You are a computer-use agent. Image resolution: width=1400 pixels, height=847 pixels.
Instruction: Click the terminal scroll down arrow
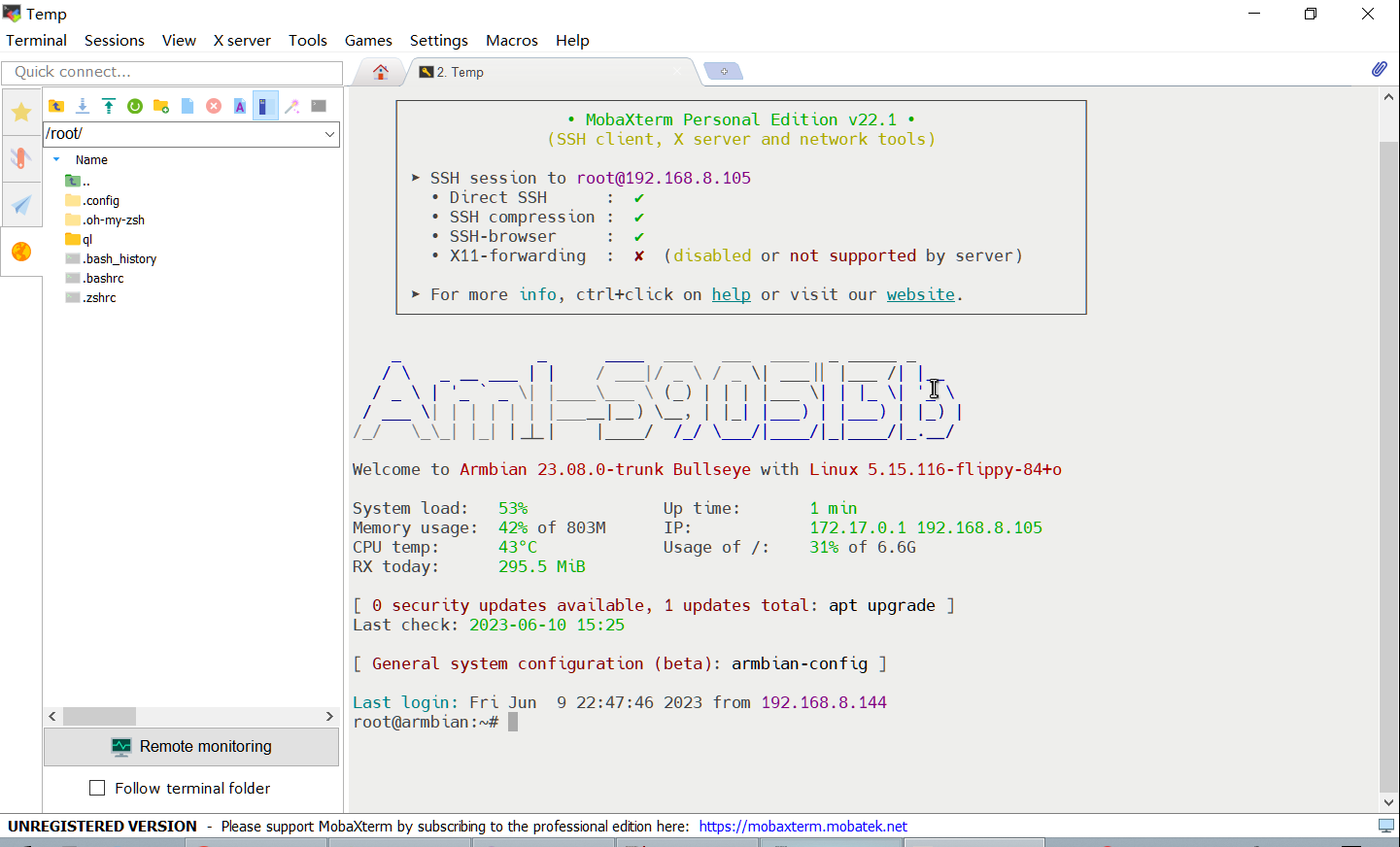[1388, 802]
